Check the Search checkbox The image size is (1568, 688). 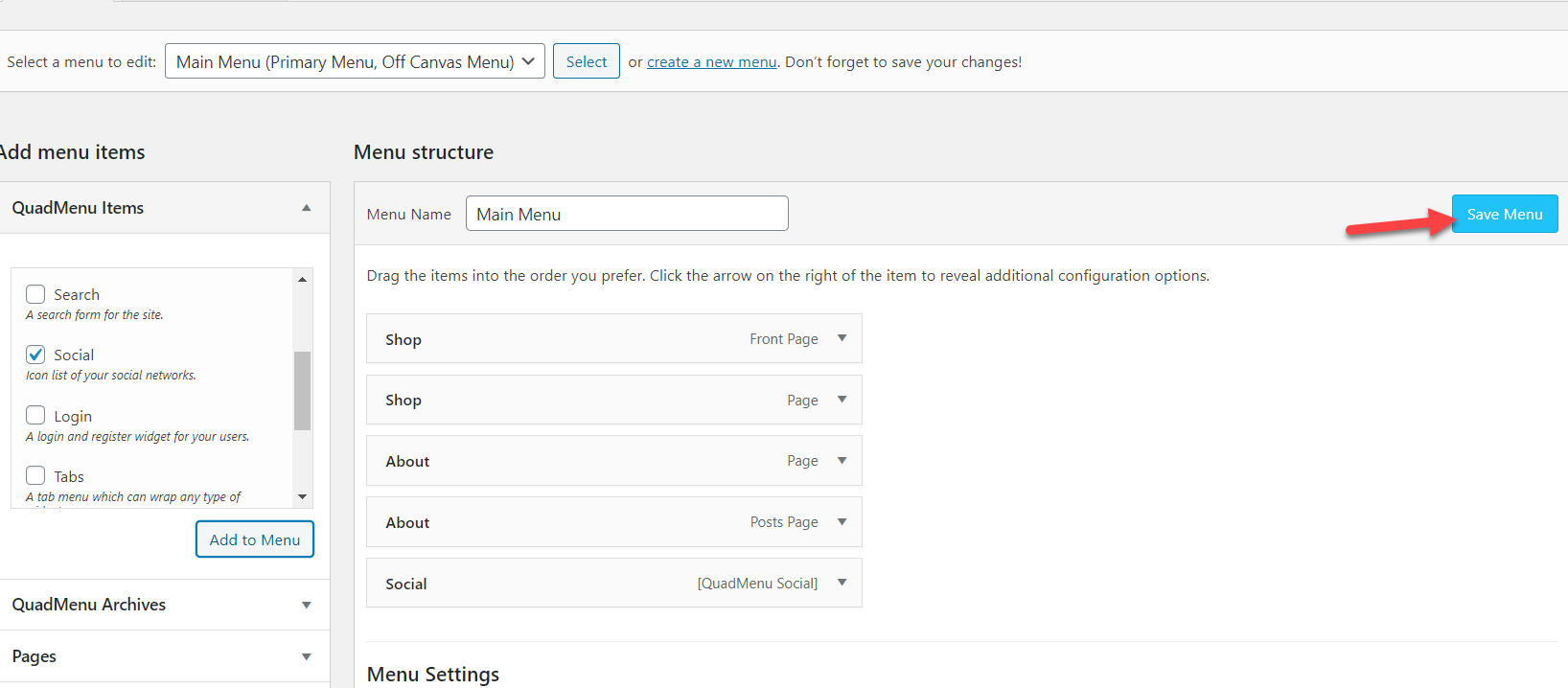point(35,294)
